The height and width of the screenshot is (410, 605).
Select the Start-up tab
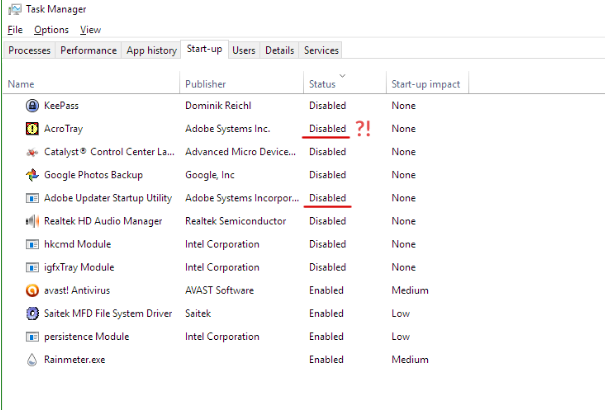pos(204,49)
